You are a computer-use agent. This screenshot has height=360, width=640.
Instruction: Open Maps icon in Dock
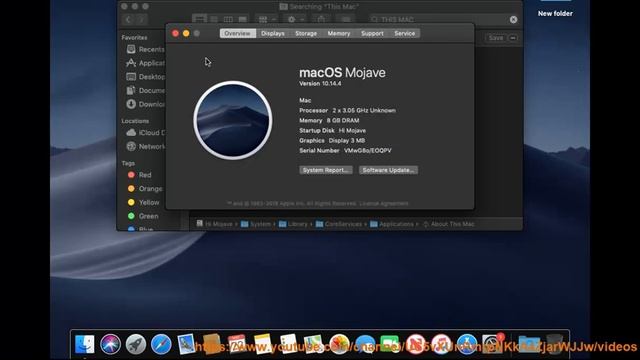(x=313, y=344)
